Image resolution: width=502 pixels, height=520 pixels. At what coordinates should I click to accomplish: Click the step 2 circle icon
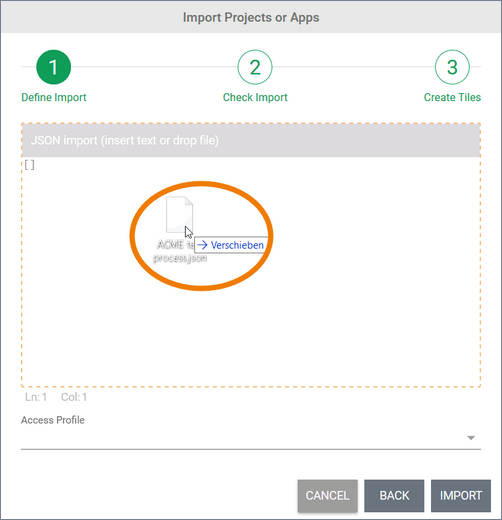[x=255, y=67]
